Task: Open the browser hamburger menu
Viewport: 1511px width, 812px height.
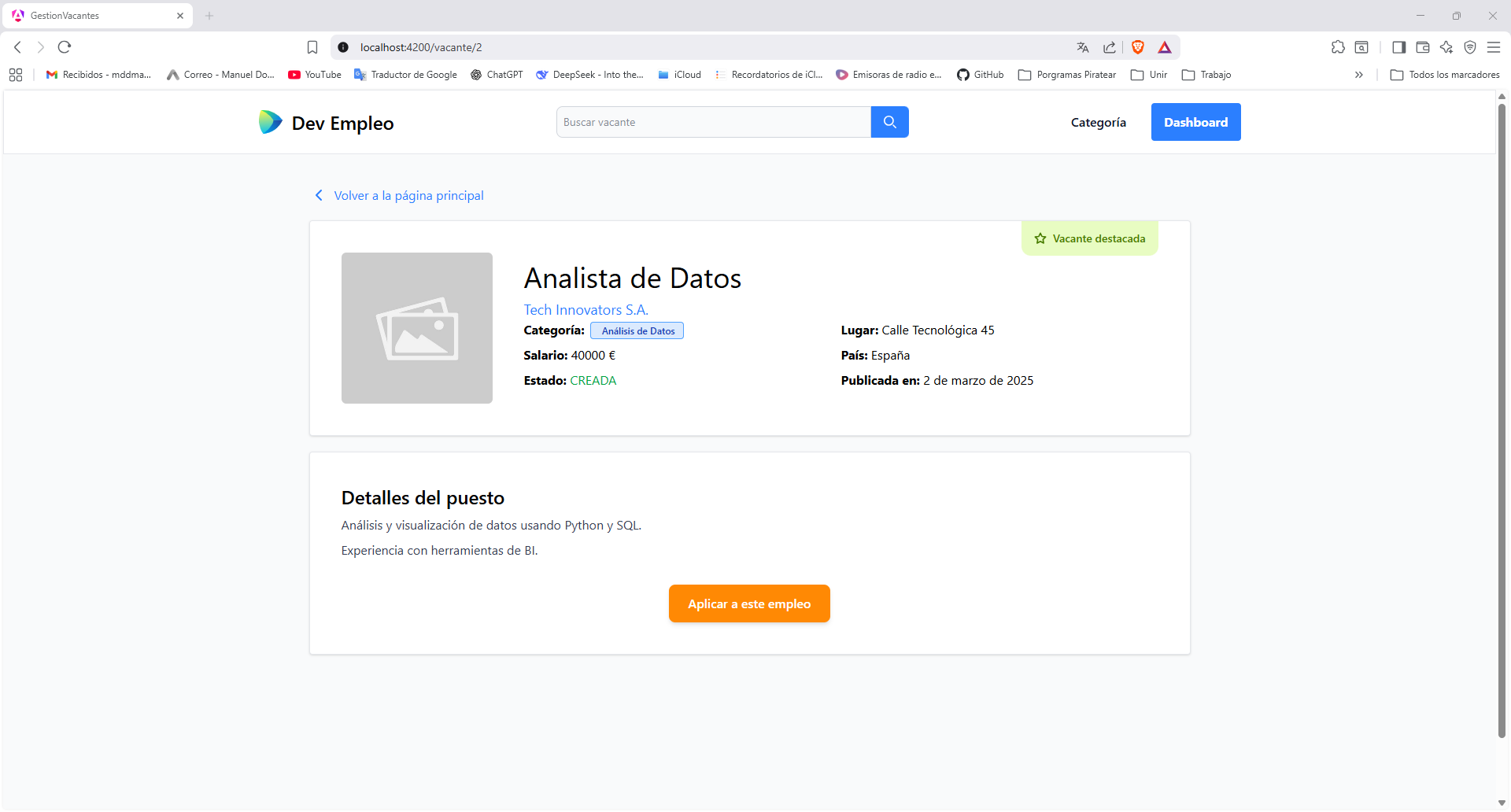Action: click(1494, 47)
